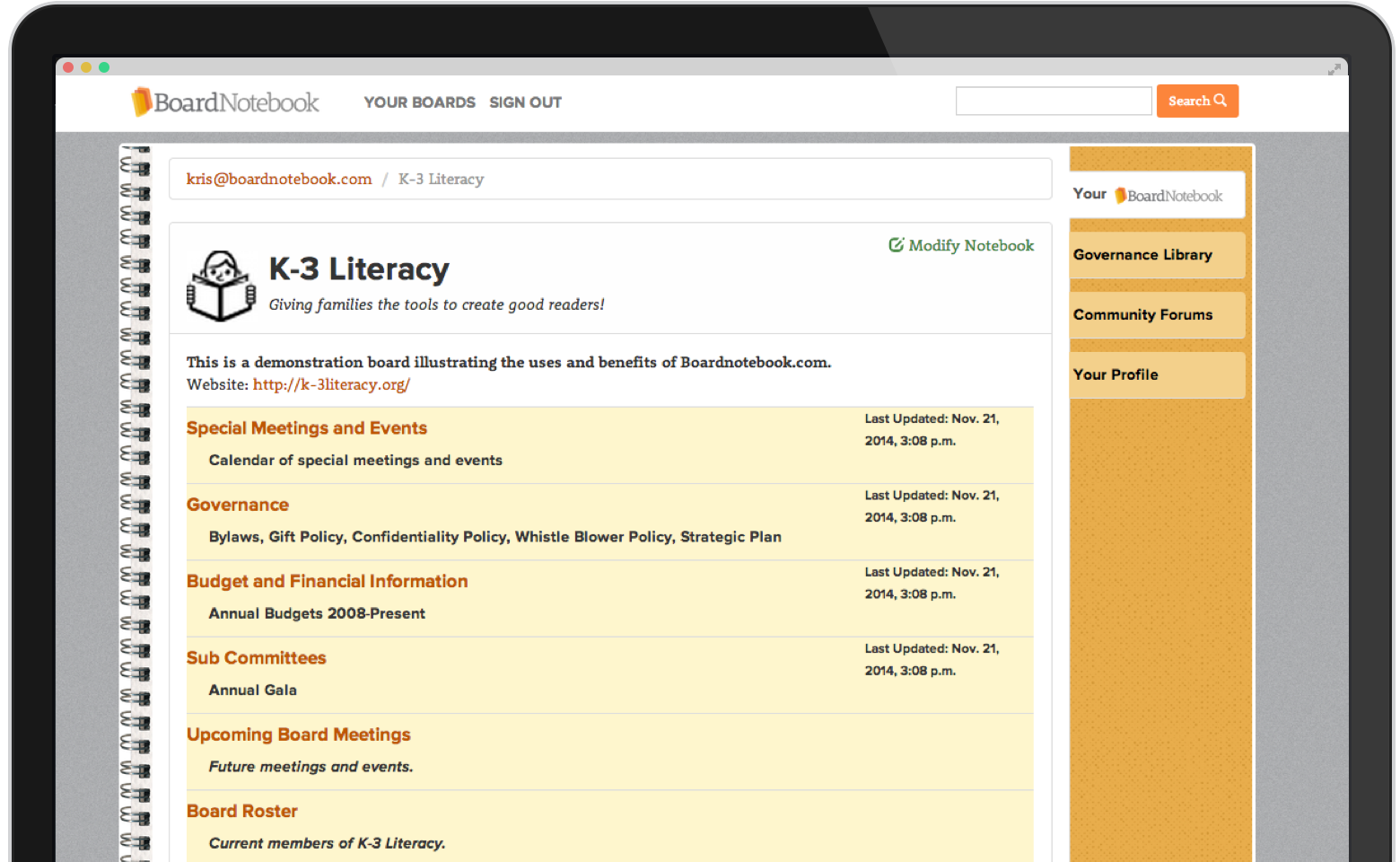Image resolution: width=1400 pixels, height=862 pixels.
Task: Click the K-3 Literacy page heading
Action: pyautogui.click(x=359, y=269)
